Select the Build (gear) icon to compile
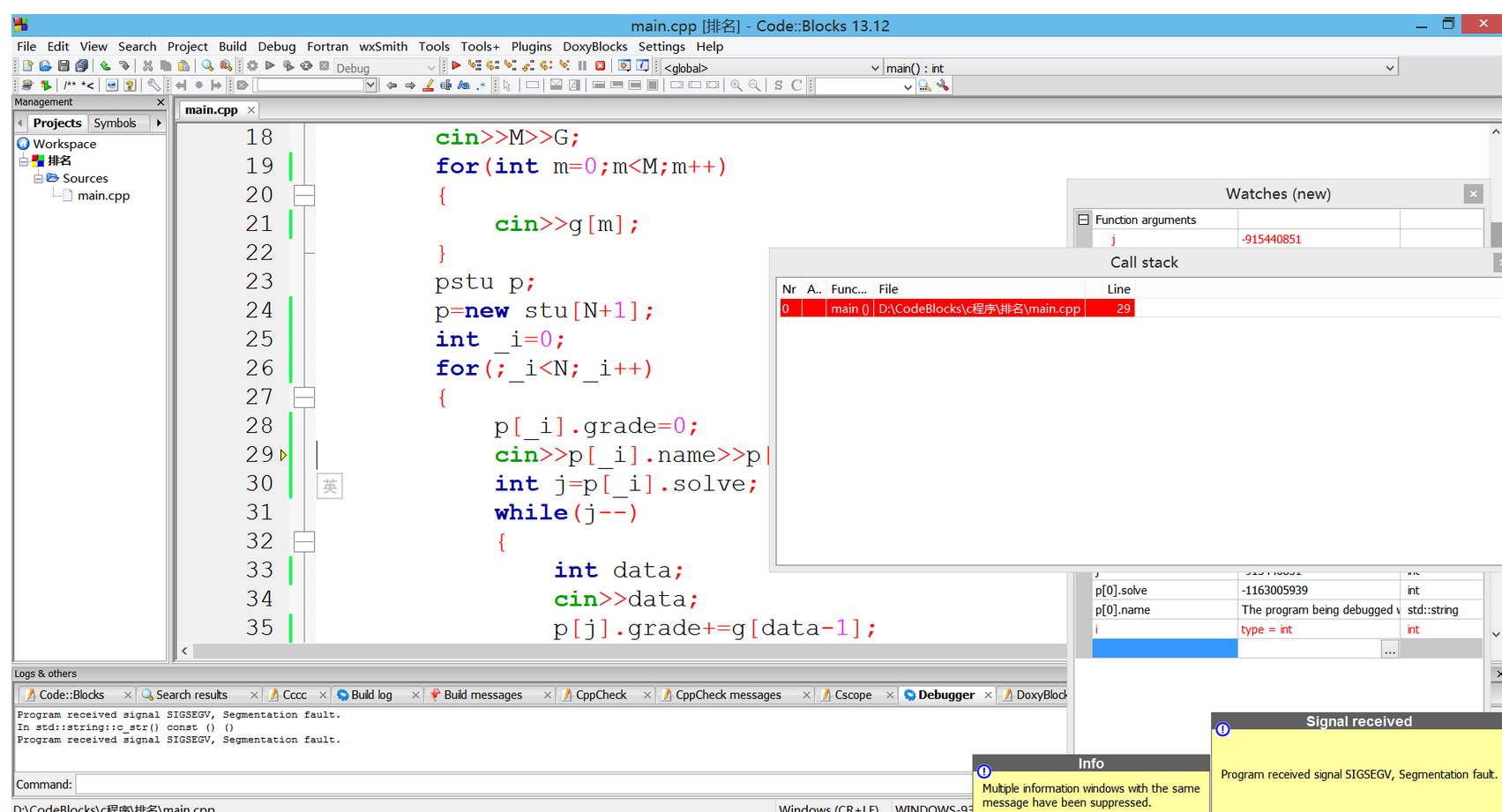Viewport: 1502px width, 812px height. pyautogui.click(x=252, y=66)
